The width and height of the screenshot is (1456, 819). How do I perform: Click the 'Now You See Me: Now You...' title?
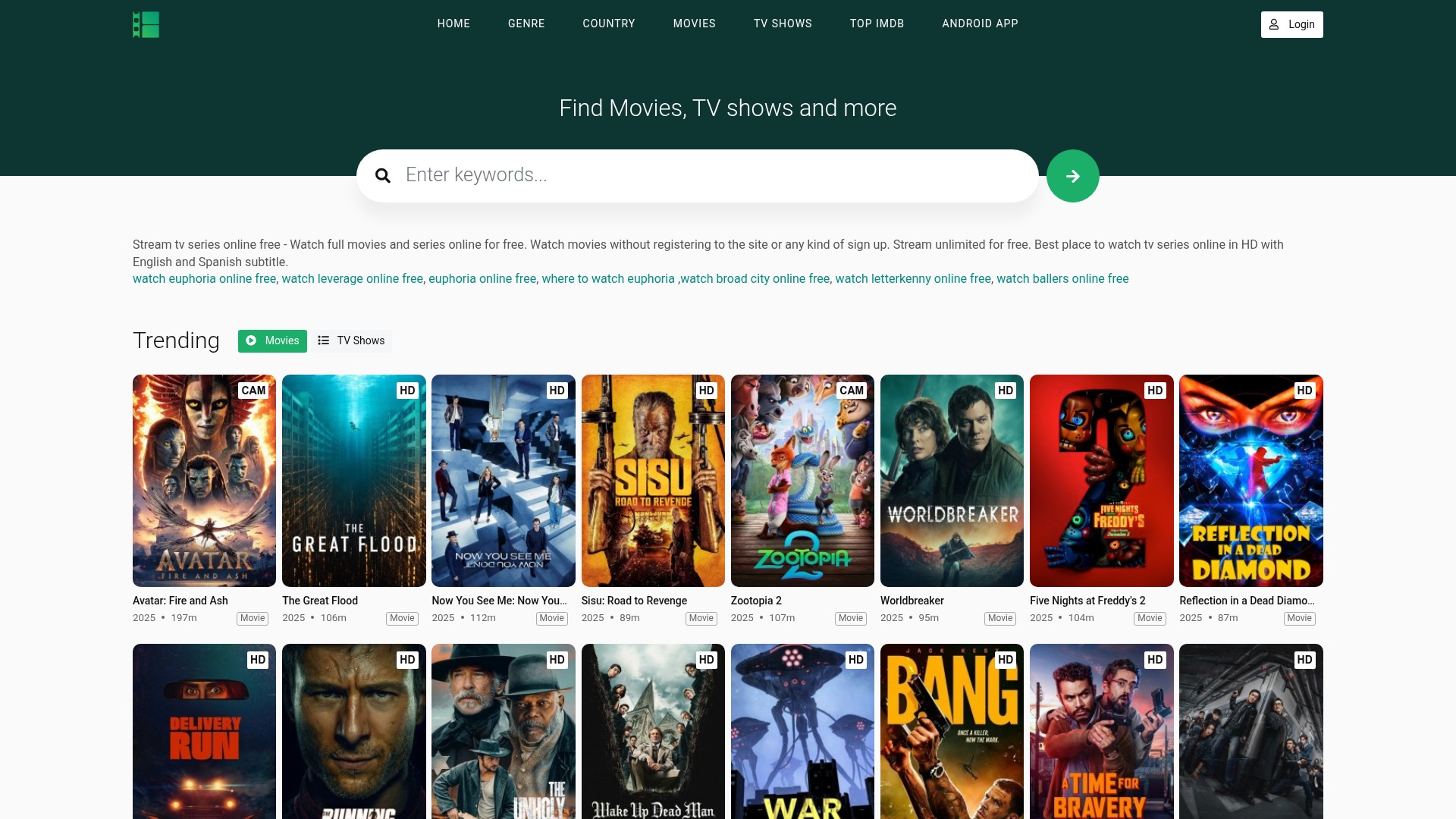pyautogui.click(x=500, y=601)
